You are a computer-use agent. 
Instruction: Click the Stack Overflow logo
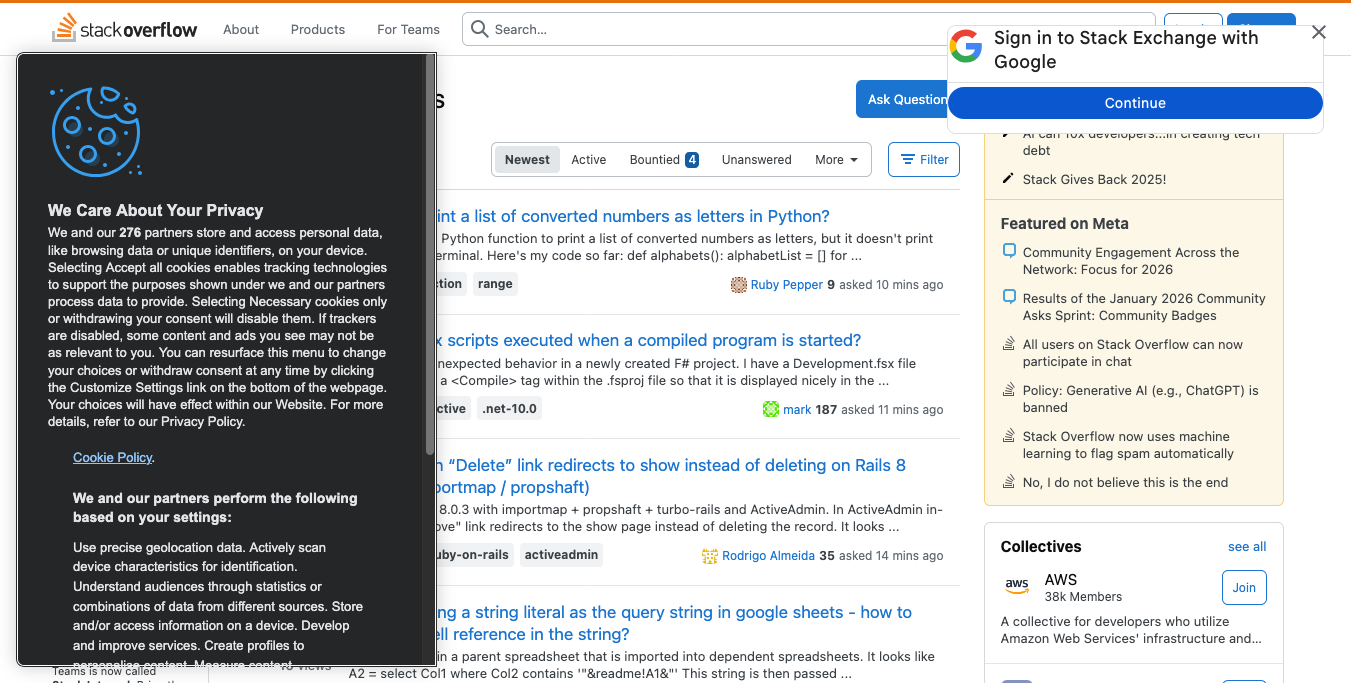[123, 29]
